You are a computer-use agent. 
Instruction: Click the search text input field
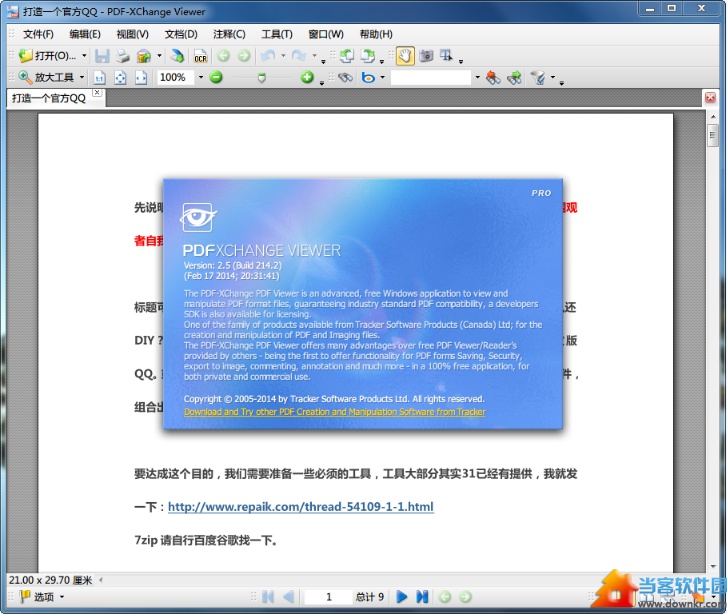click(x=431, y=77)
